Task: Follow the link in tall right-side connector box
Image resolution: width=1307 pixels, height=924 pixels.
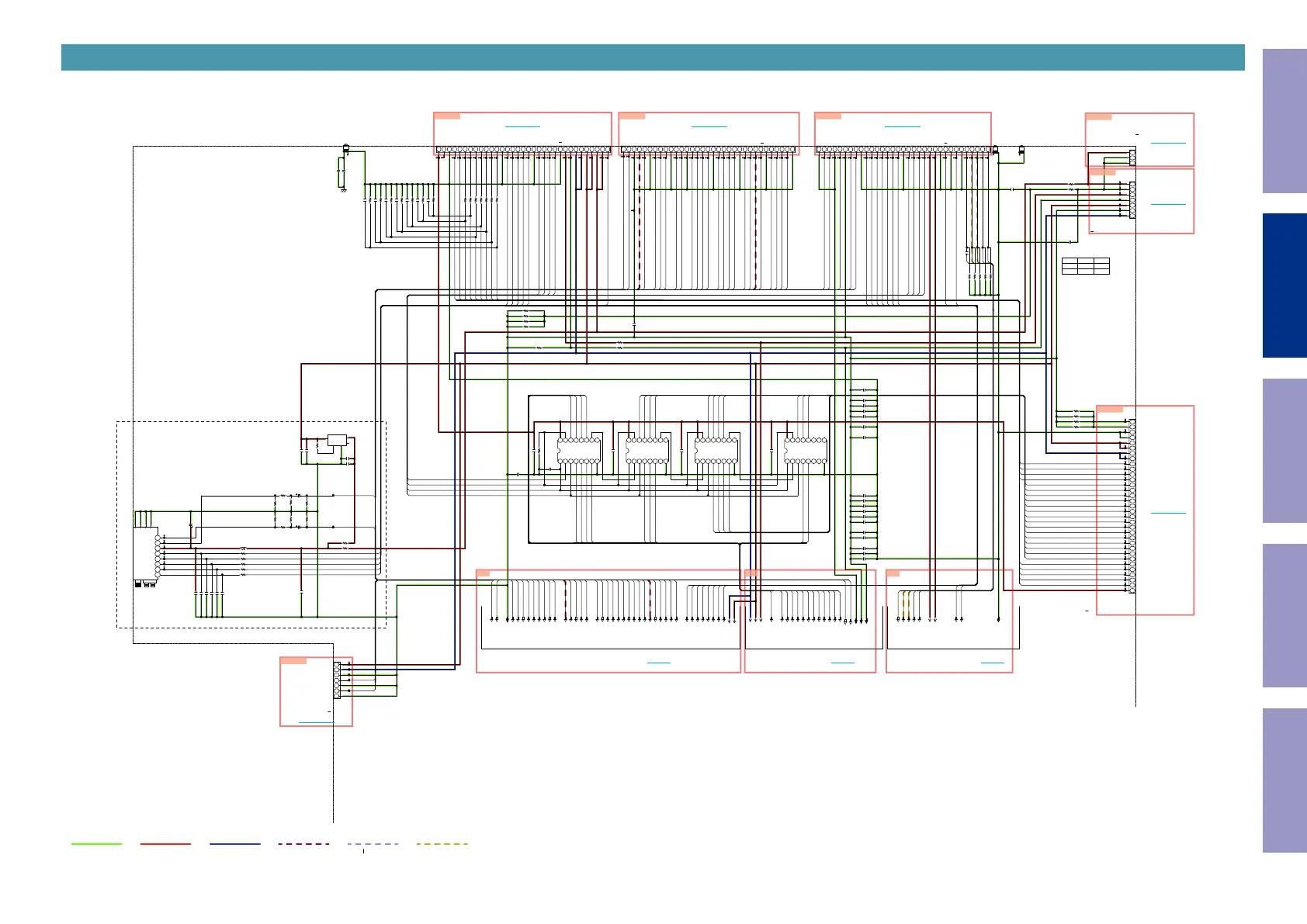Action: 1168,514
